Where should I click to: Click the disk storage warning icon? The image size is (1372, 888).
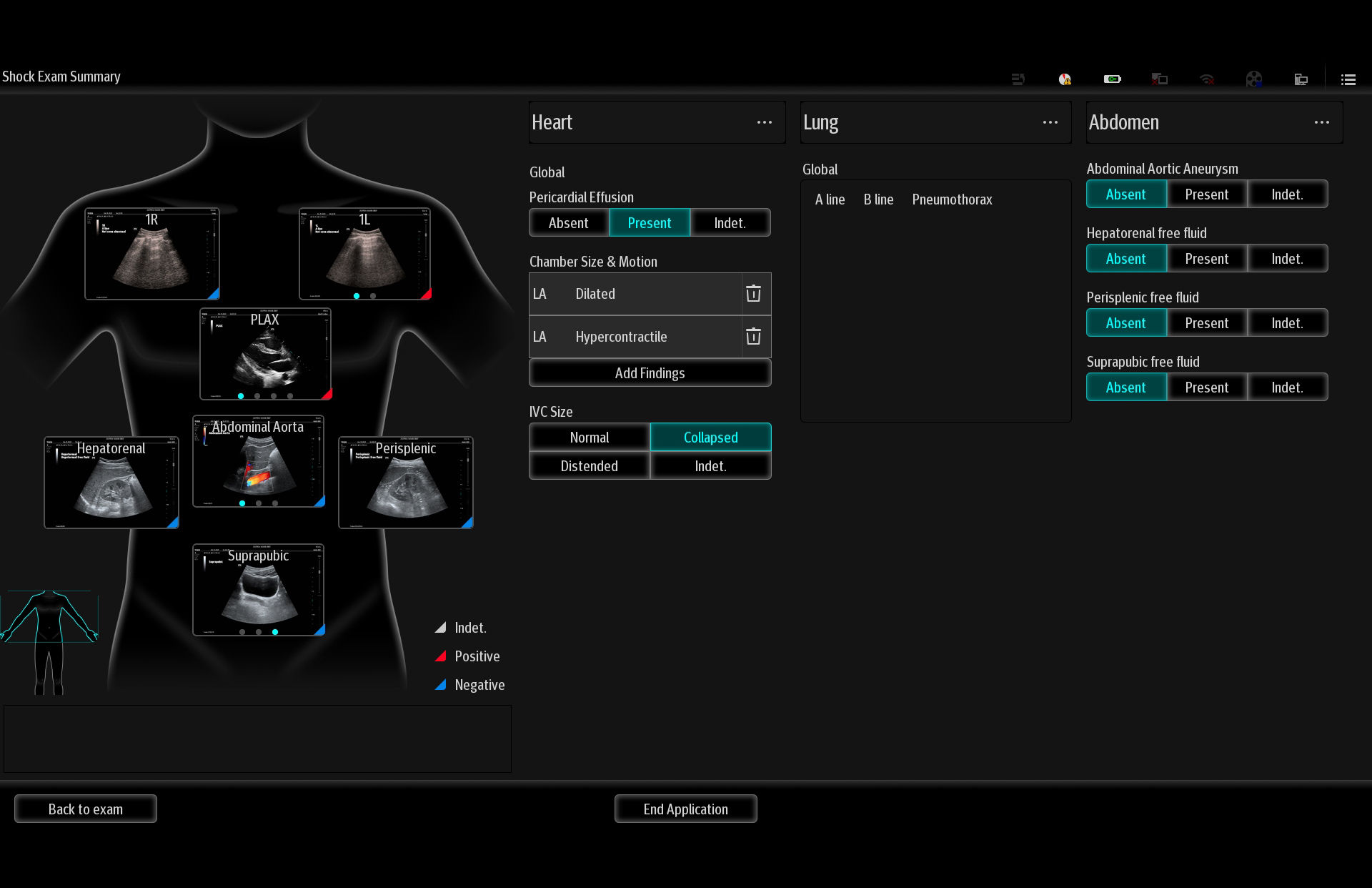coord(1065,79)
